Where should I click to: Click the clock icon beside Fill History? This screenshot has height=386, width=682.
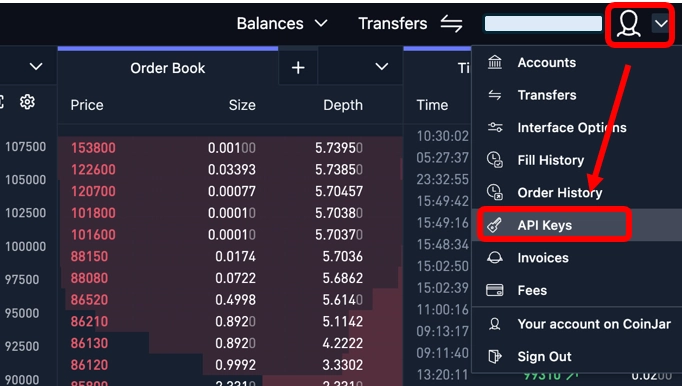tap(495, 160)
